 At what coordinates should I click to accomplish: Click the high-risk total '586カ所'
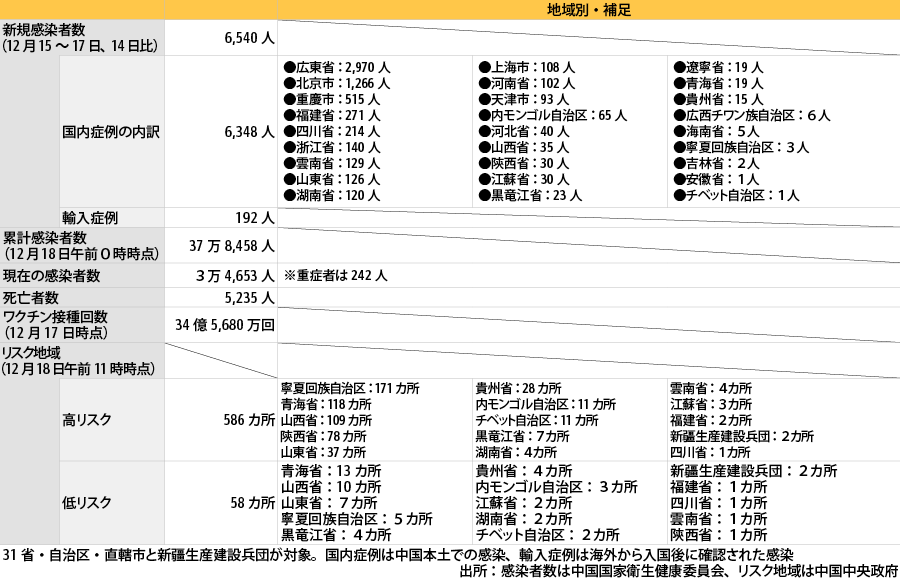tap(249, 420)
